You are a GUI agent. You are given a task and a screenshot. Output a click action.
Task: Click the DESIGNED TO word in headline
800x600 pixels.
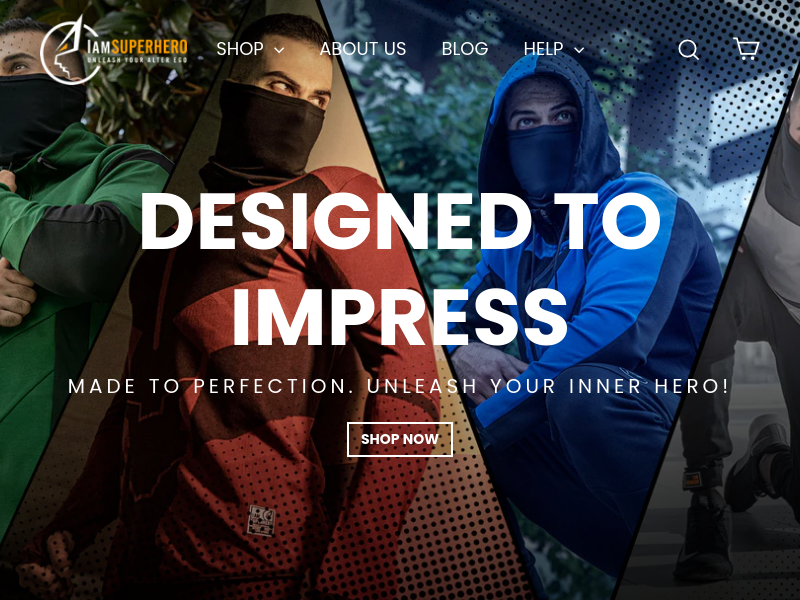(x=400, y=221)
